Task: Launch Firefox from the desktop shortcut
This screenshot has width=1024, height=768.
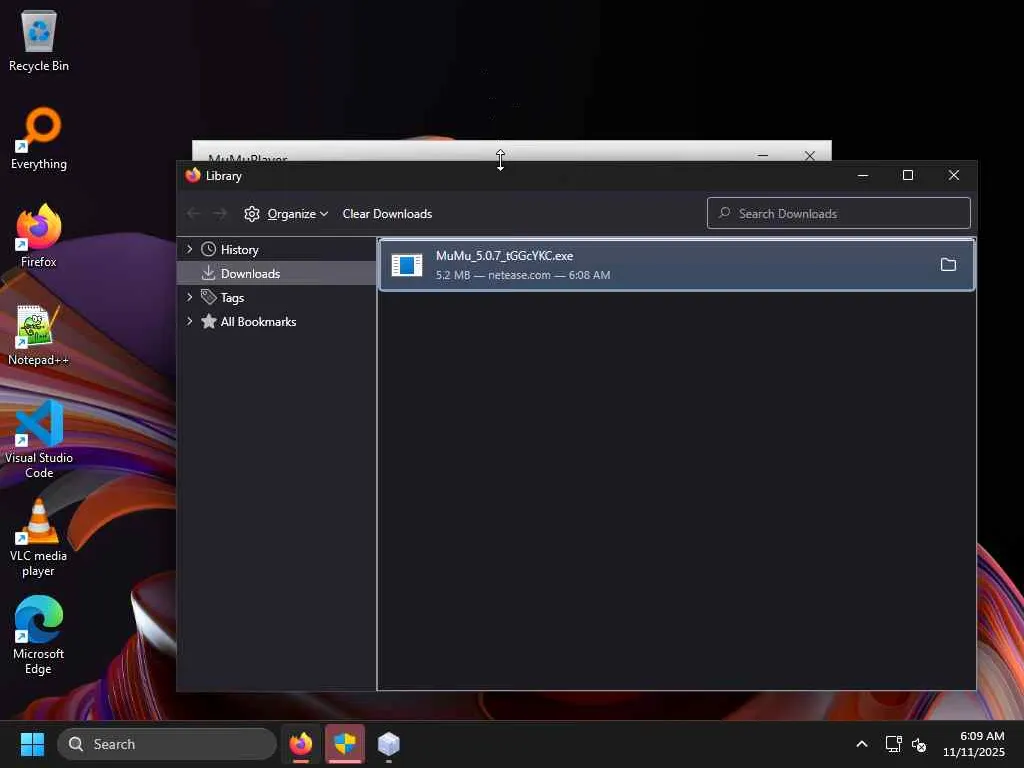Action: (x=39, y=236)
